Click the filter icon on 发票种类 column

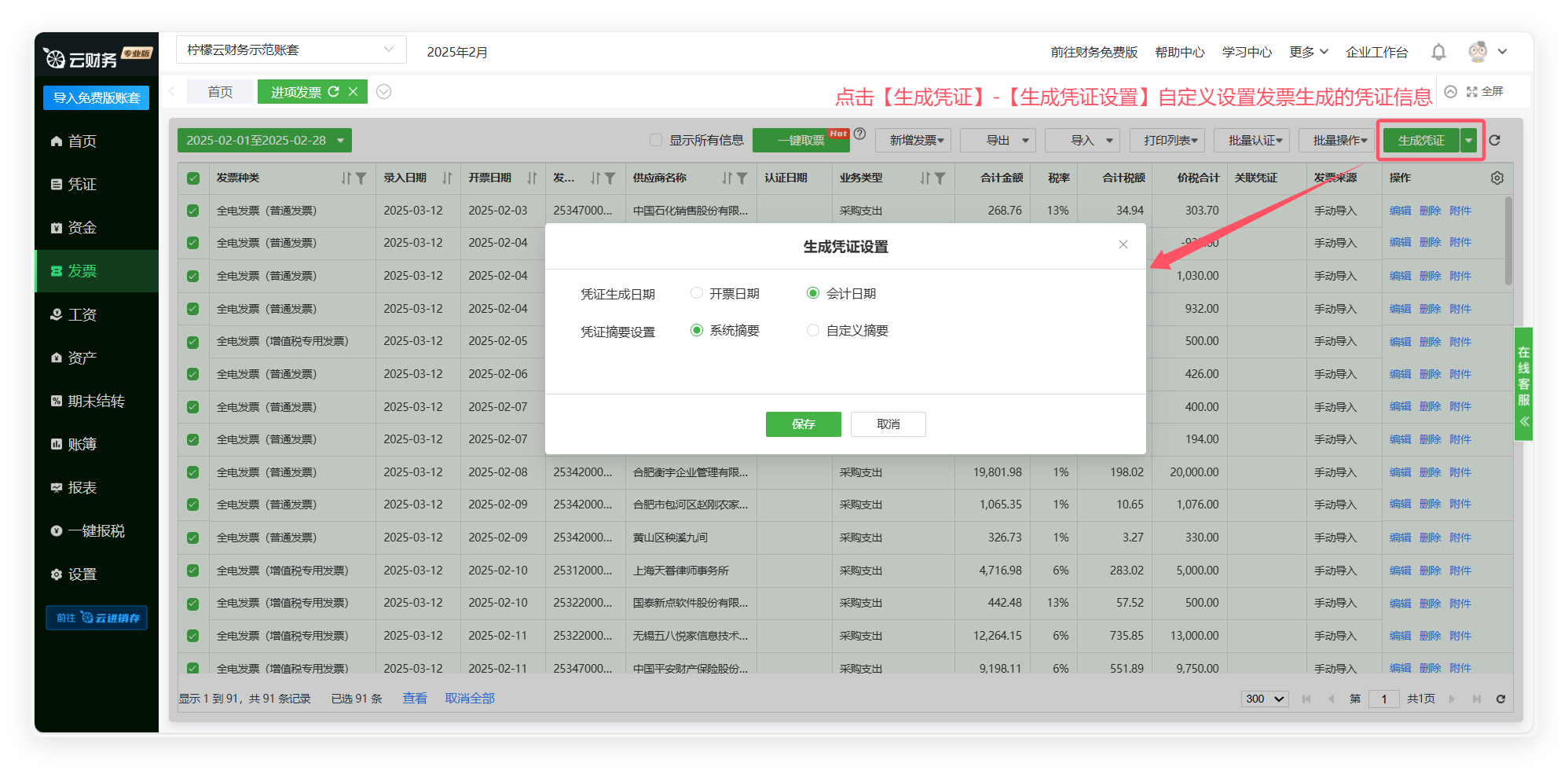click(x=361, y=178)
